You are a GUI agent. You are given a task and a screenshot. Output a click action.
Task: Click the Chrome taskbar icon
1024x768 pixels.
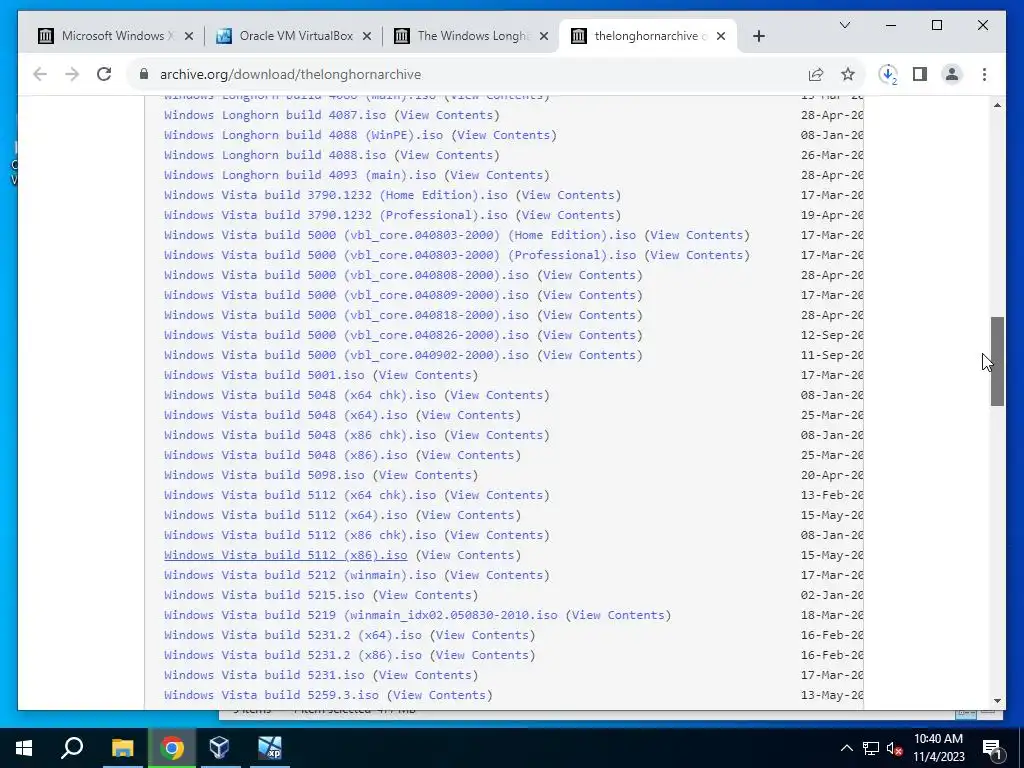coord(171,748)
